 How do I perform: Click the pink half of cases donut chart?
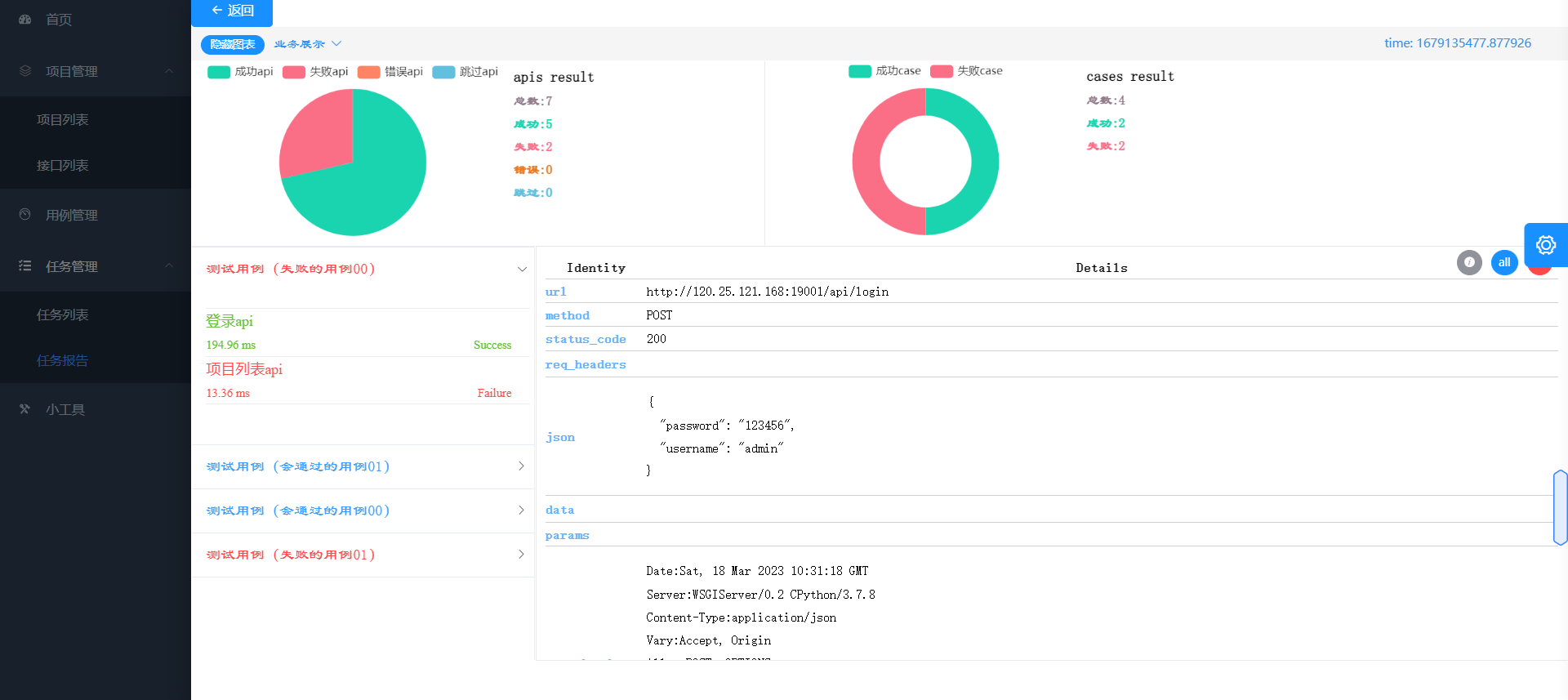(866, 162)
